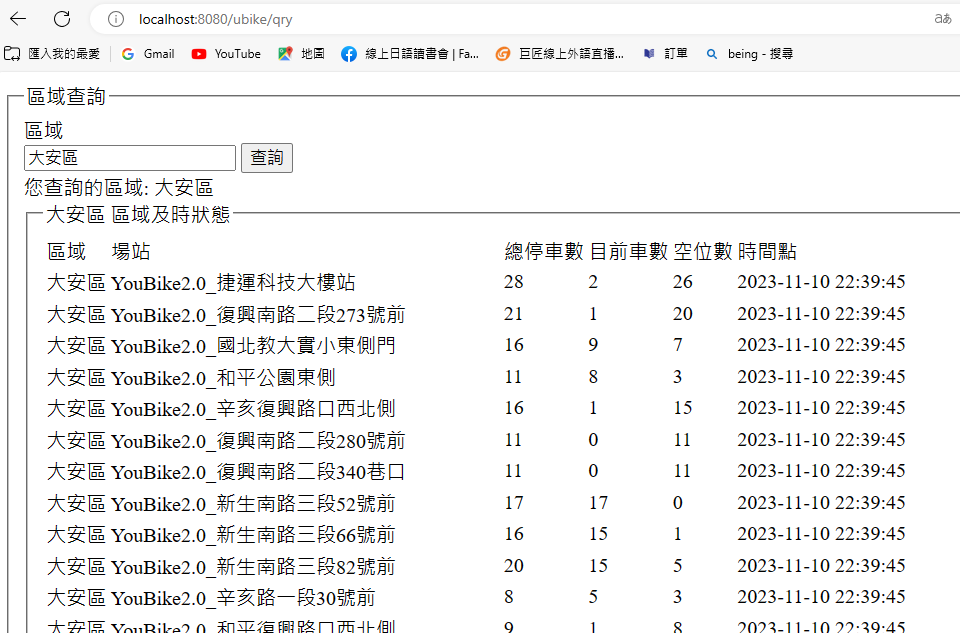Select station YouBike2.0_捷運科技大樓站

coord(233,283)
